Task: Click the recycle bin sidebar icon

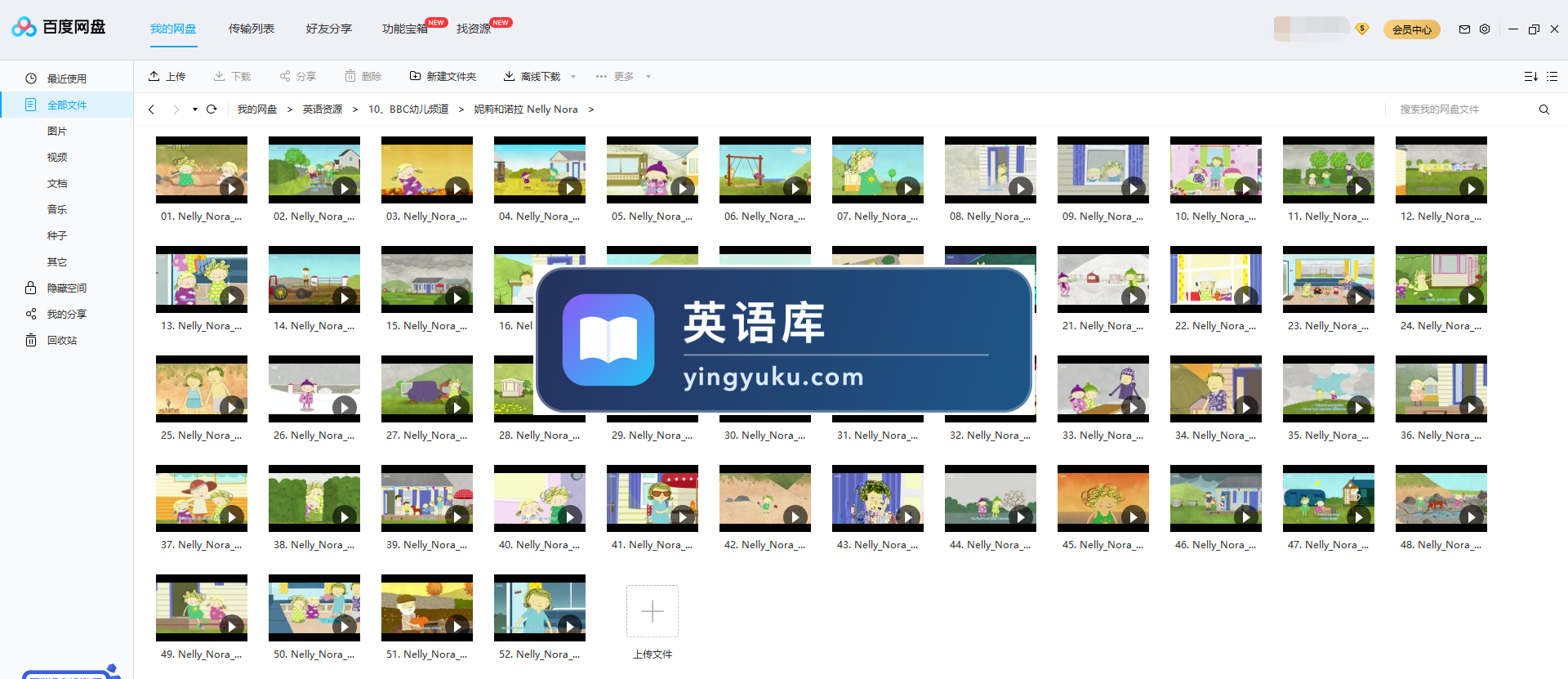Action: [31, 340]
